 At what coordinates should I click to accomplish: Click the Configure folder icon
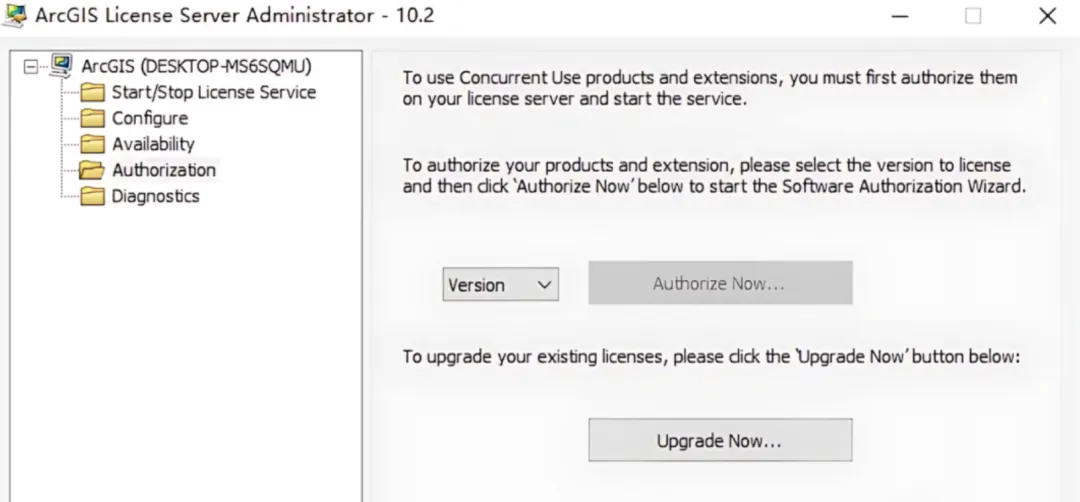click(x=93, y=118)
